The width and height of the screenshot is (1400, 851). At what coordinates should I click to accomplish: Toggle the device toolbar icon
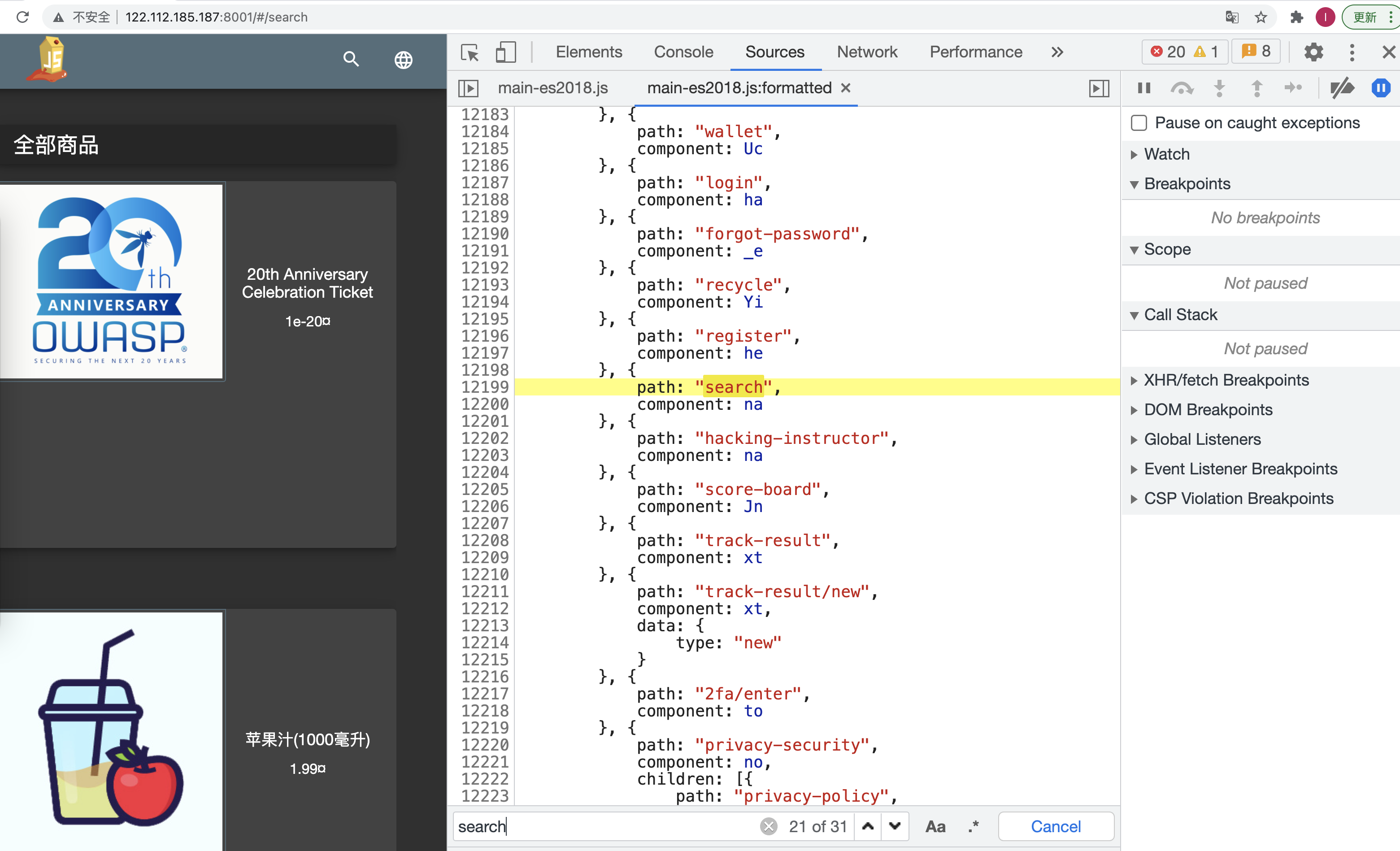(505, 52)
